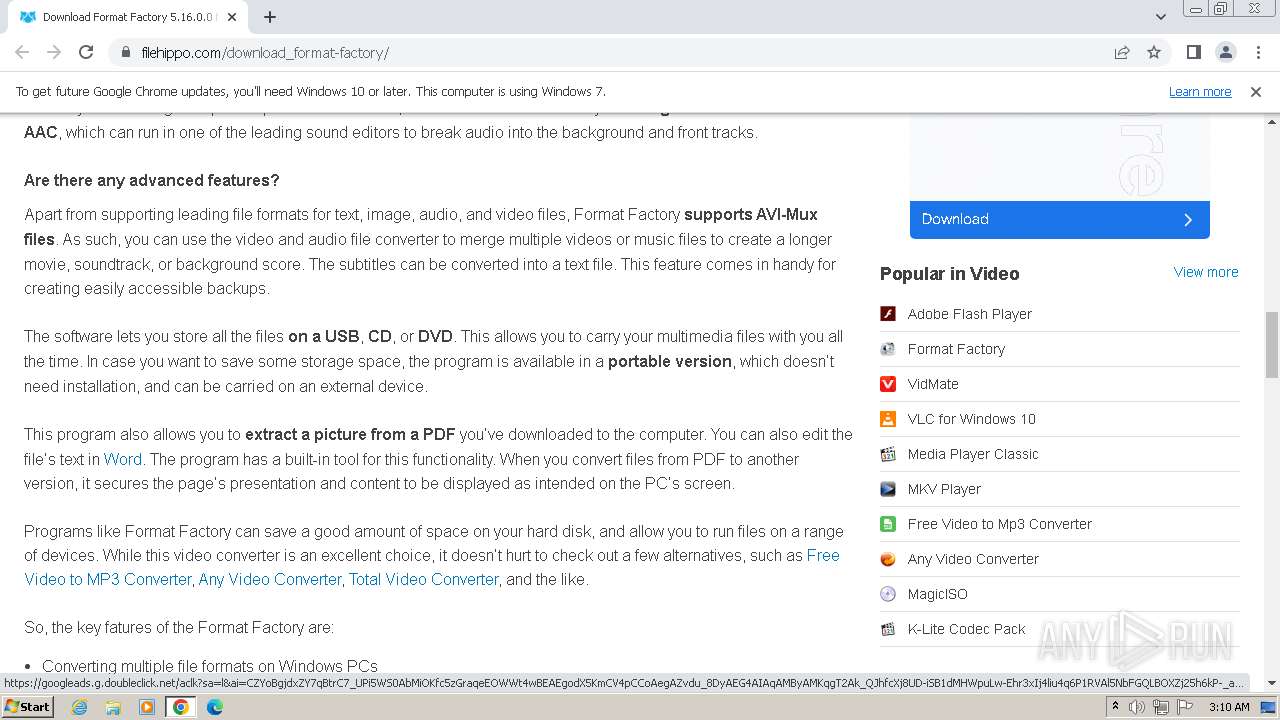This screenshot has width=1280, height=720.
Task: Open the tab search dropdown arrow
Action: pyautogui.click(x=1160, y=17)
